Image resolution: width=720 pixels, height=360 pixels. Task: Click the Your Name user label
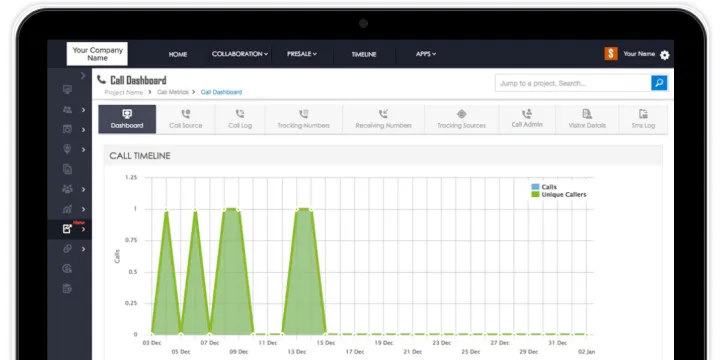[639, 54]
